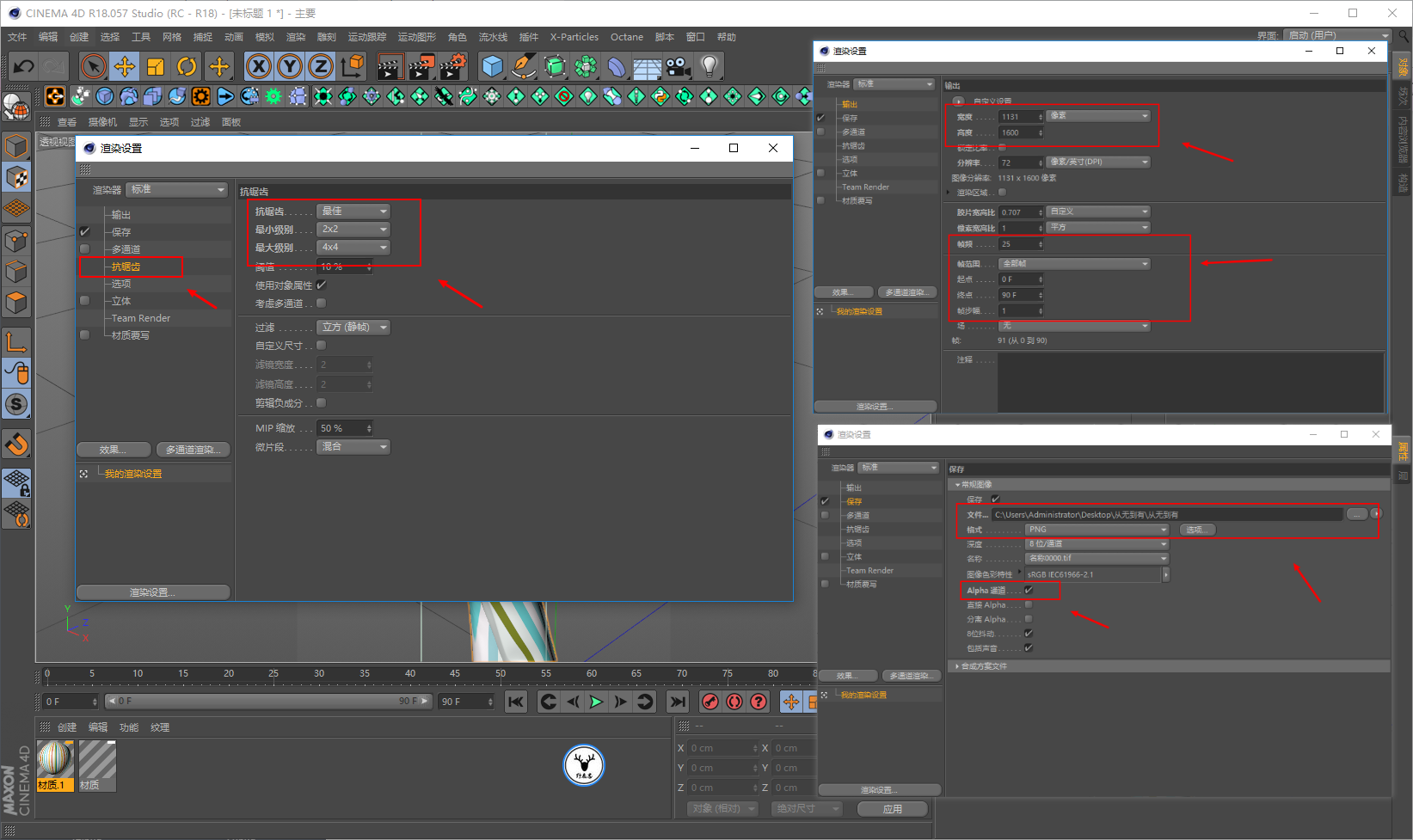Select the striped 材质.1 material thumbnail
The image size is (1413, 840).
pyautogui.click(x=54, y=765)
